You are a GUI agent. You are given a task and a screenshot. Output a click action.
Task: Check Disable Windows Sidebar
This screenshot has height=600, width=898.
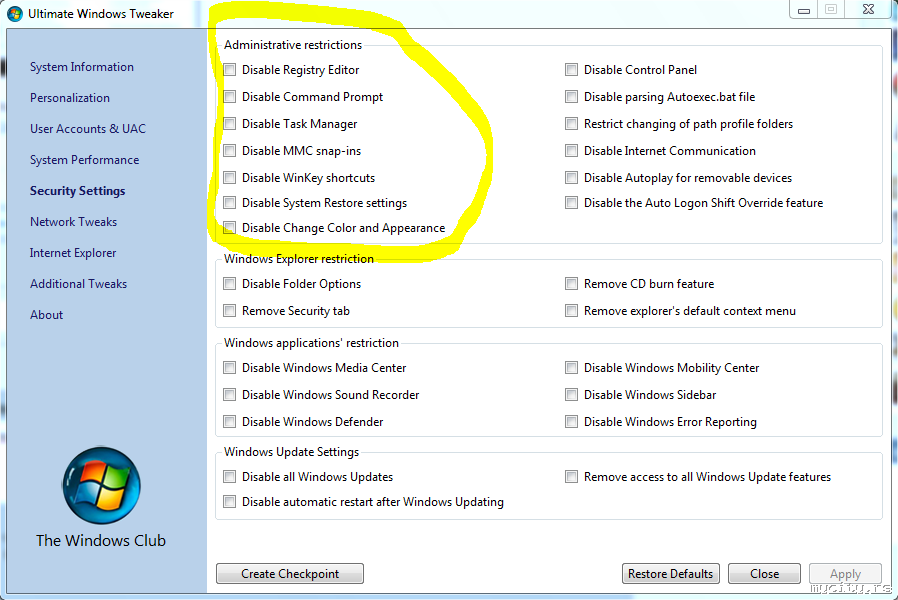(572, 394)
